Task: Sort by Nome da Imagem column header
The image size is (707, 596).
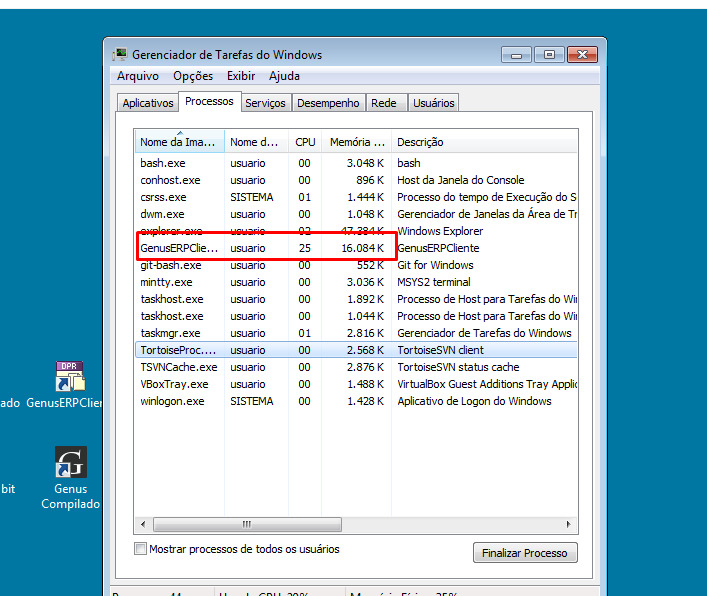Action: (x=179, y=142)
